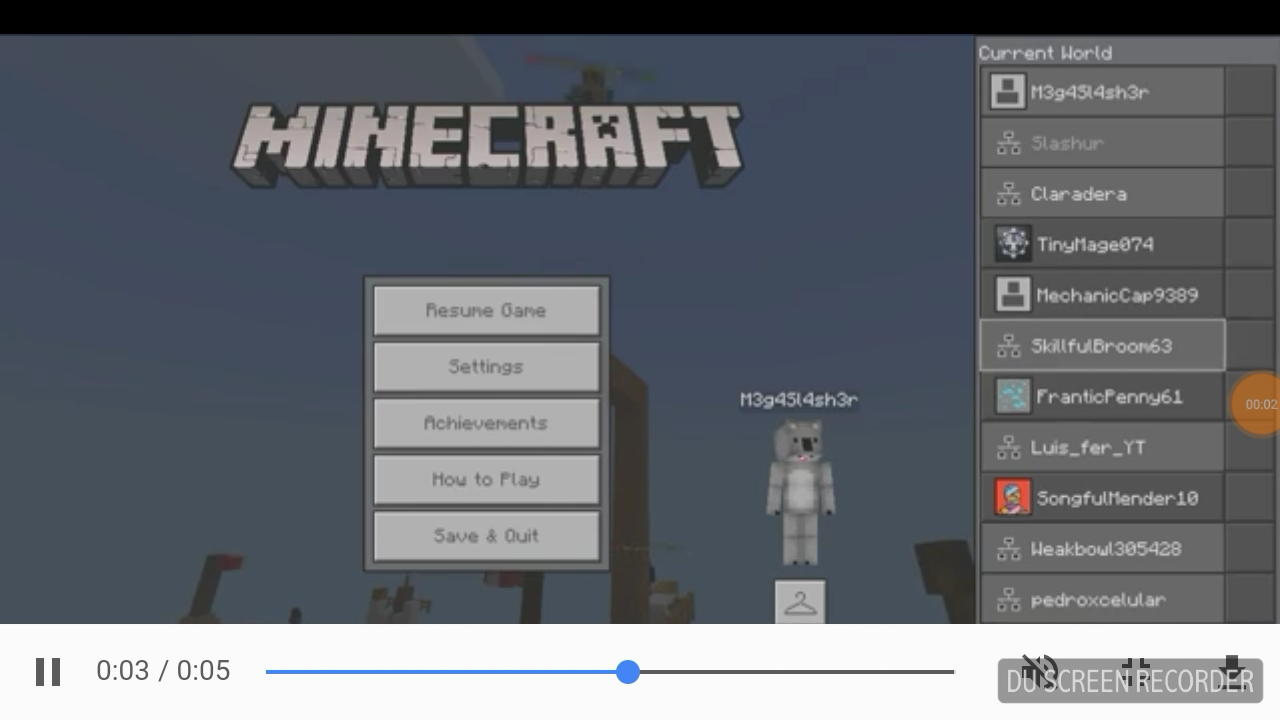Select player Luis_fer_YT in list
Viewport: 1280px width, 720px height.
(x=1102, y=447)
